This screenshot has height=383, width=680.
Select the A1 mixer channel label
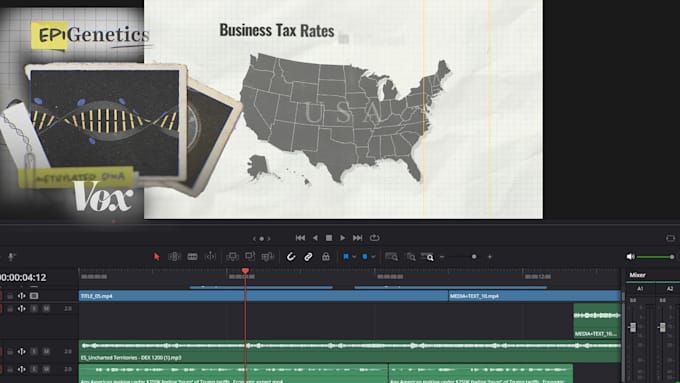click(x=640, y=288)
